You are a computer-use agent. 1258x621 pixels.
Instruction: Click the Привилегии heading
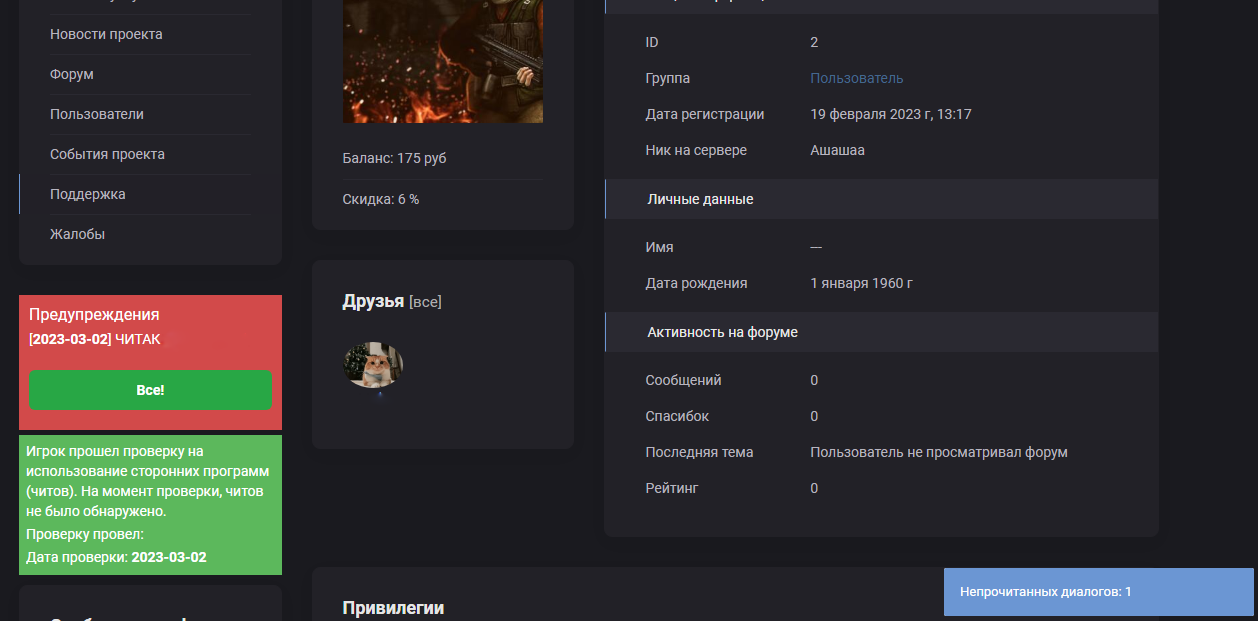393,607
